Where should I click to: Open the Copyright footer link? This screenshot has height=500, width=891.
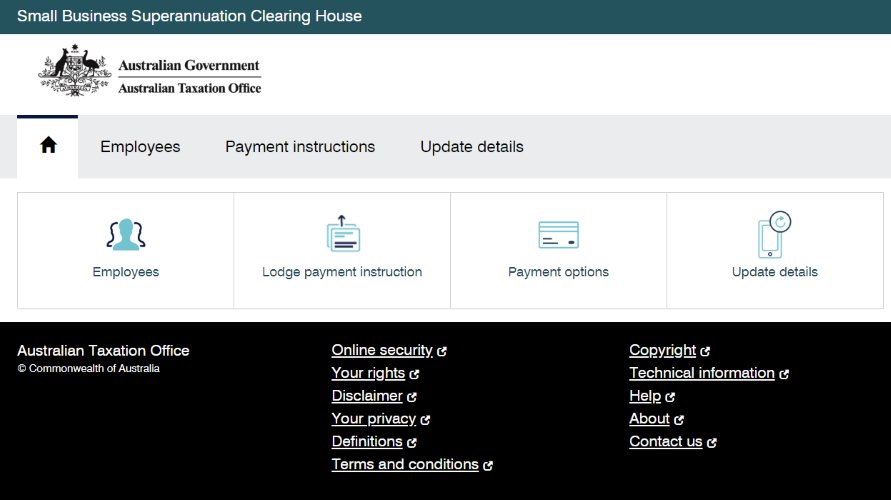(663, 350)
